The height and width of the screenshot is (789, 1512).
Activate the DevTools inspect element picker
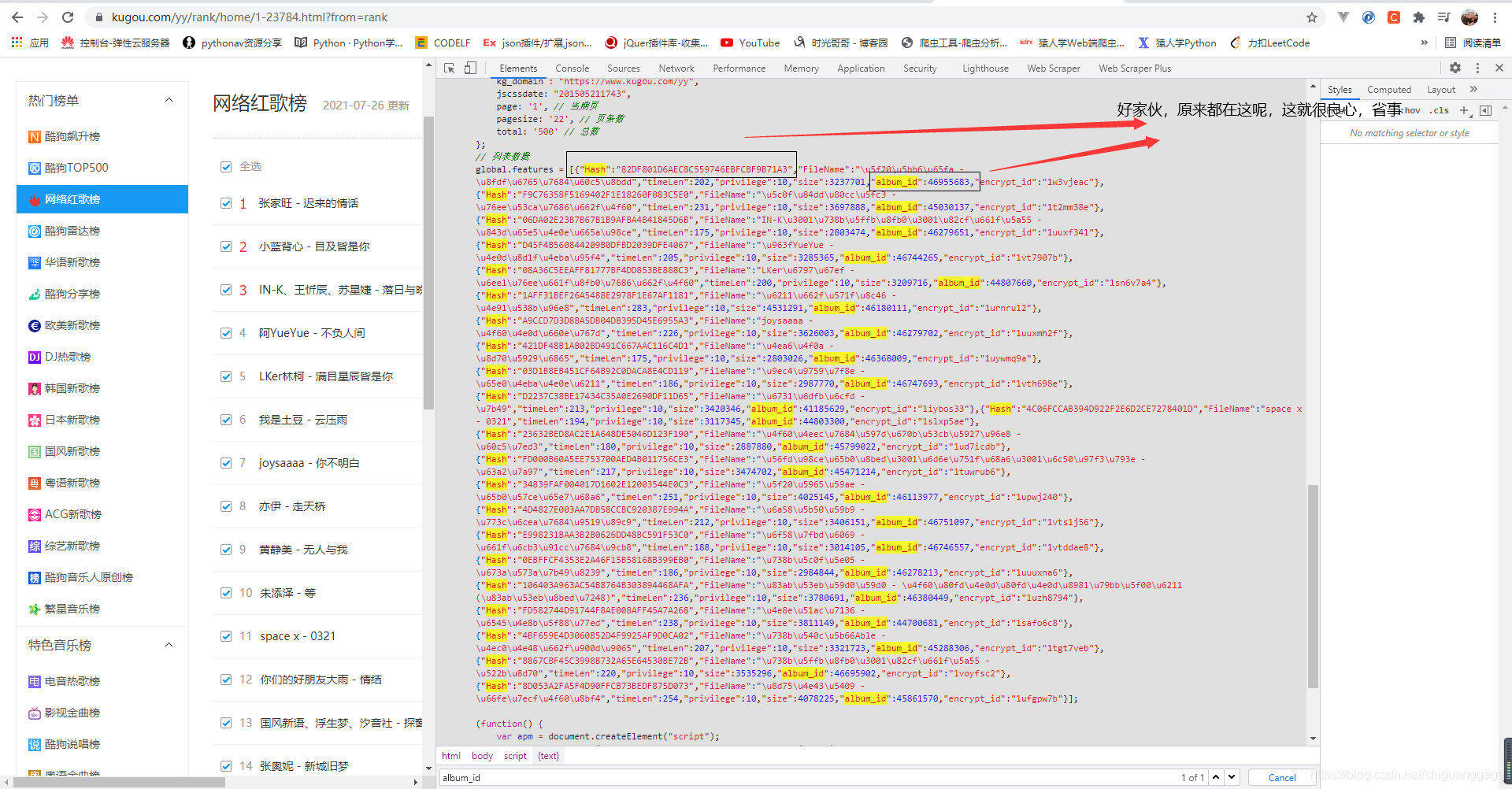pyautogui.click(x=450, y=69)
